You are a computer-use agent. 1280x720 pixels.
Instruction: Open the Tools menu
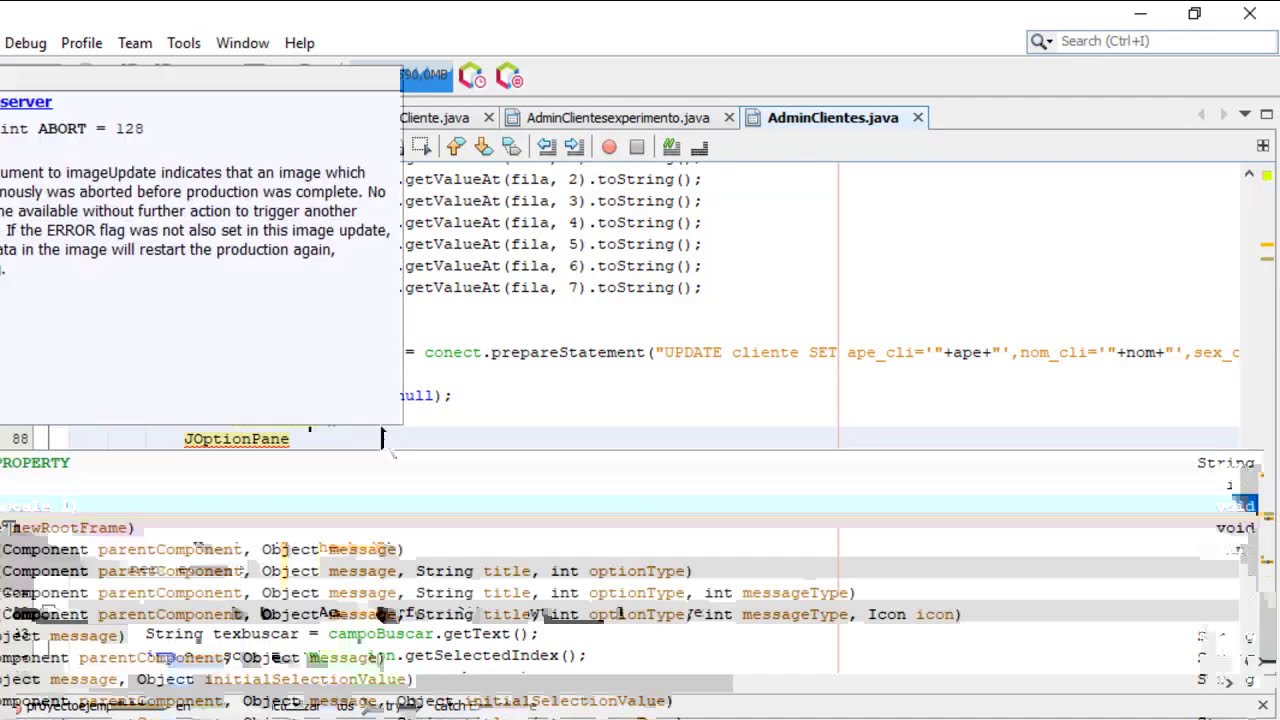coord(184,43)
